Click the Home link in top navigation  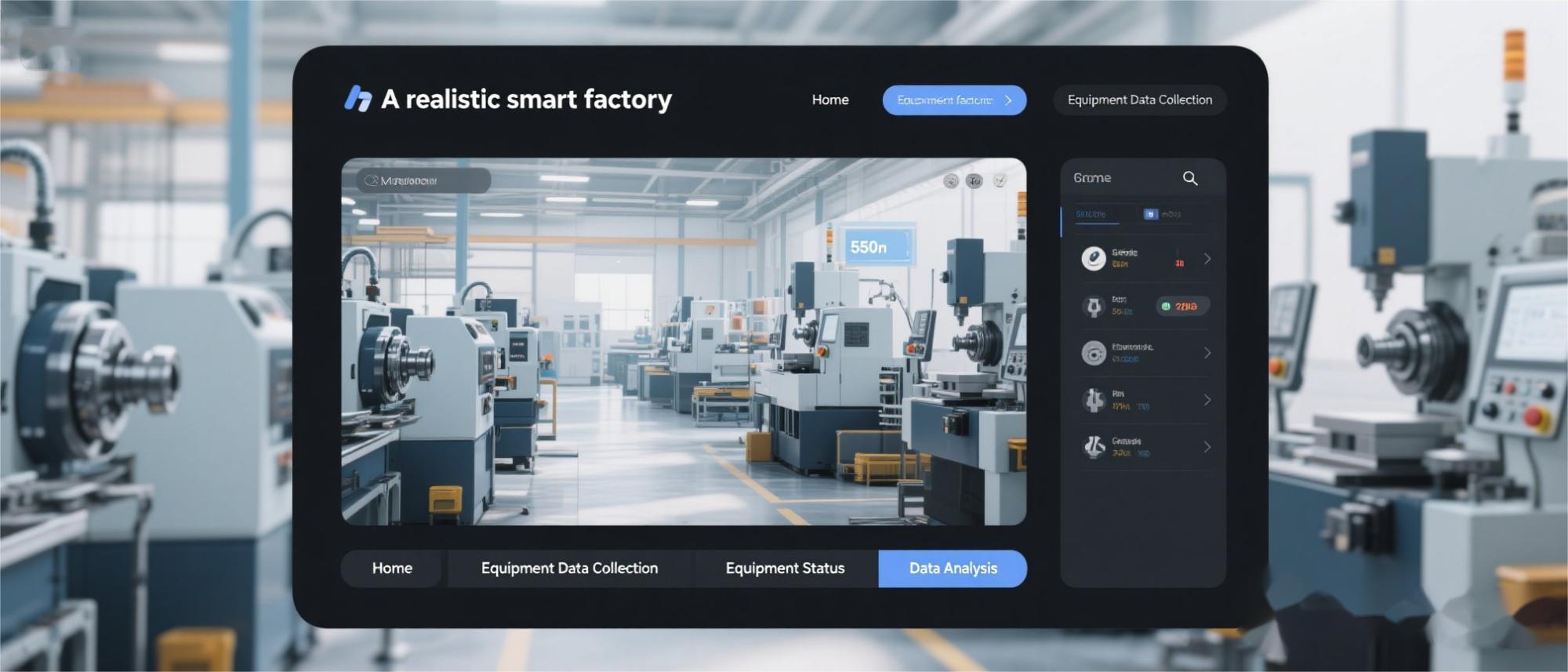tap(830, 100)
